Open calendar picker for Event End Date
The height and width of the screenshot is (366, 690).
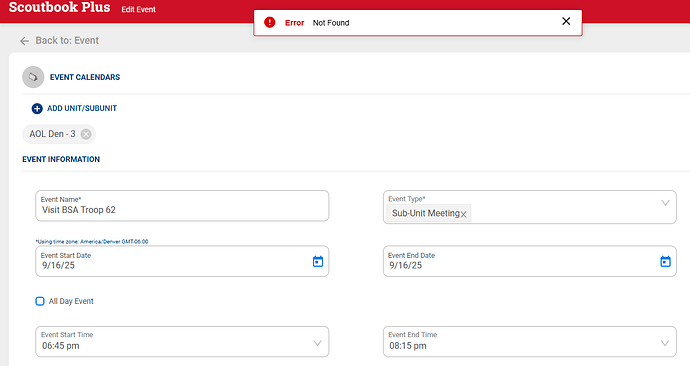(x=665, y=261)
